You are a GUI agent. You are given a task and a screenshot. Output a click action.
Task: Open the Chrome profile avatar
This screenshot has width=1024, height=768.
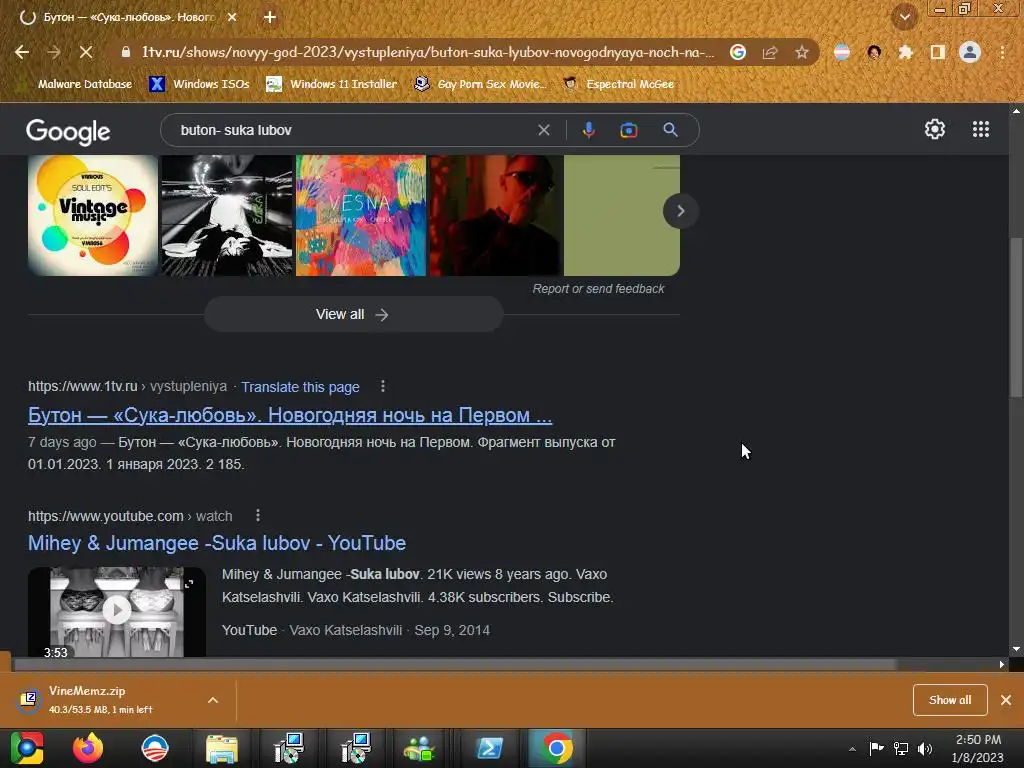point(970,52)
